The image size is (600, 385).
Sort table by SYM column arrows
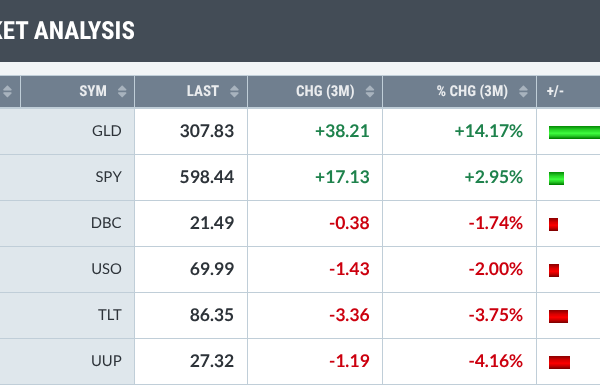click(122, 91)
